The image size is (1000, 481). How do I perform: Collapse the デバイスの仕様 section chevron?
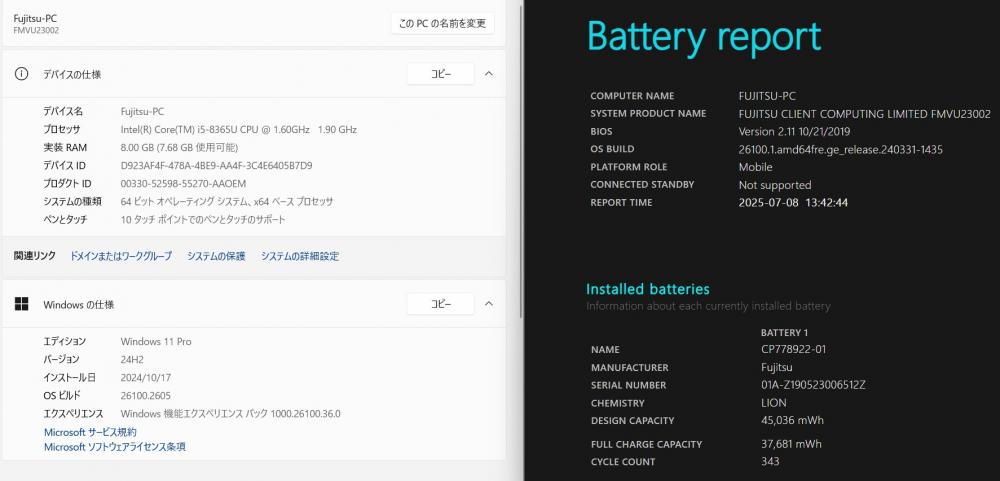489,74
